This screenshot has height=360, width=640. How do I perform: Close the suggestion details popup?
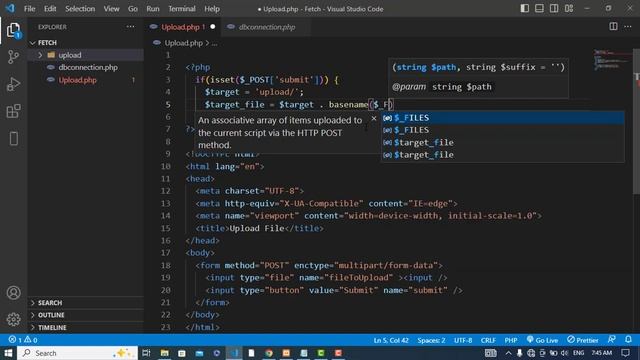coord(374,118)
